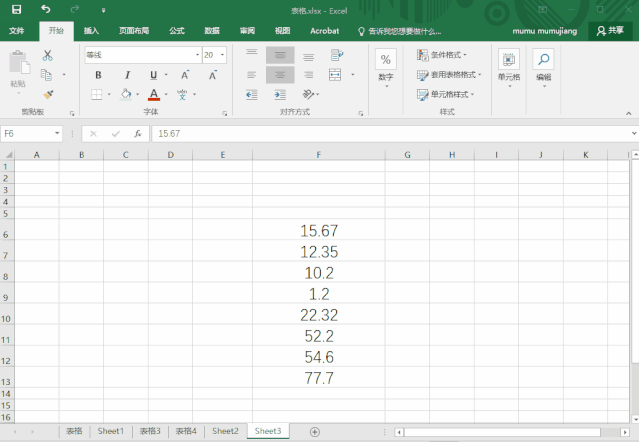Apply red Font Color A

(x=154, y=95)
